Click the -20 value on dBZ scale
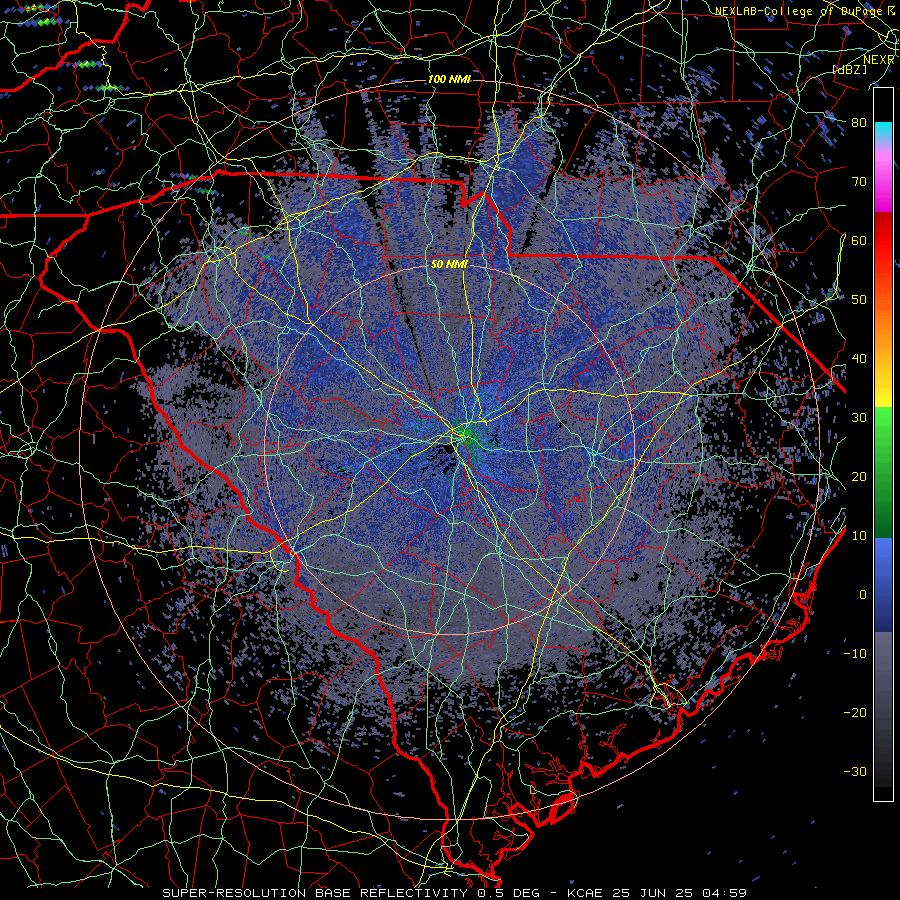 [855, 712]
